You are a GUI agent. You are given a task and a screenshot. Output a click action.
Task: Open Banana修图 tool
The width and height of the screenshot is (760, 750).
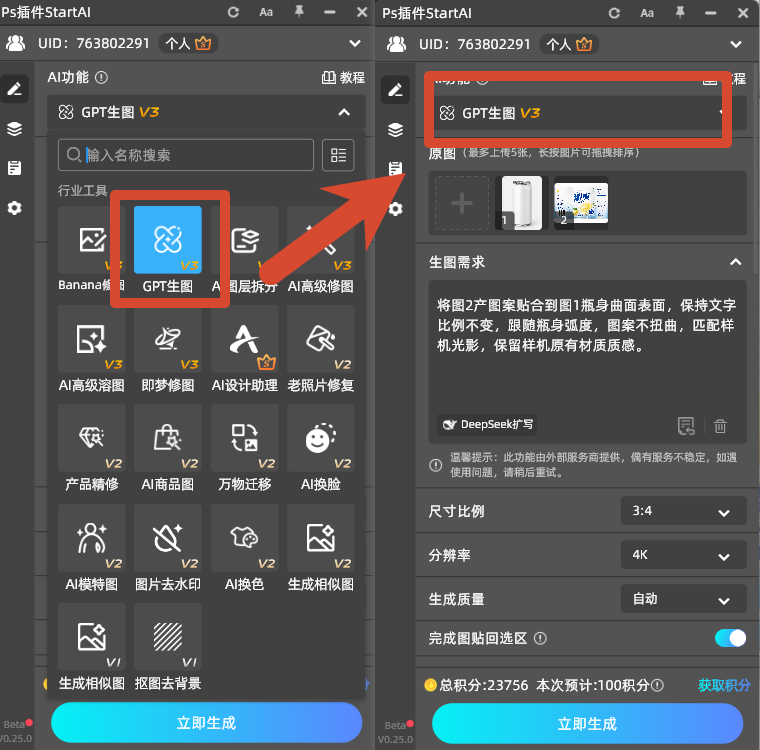92,240
